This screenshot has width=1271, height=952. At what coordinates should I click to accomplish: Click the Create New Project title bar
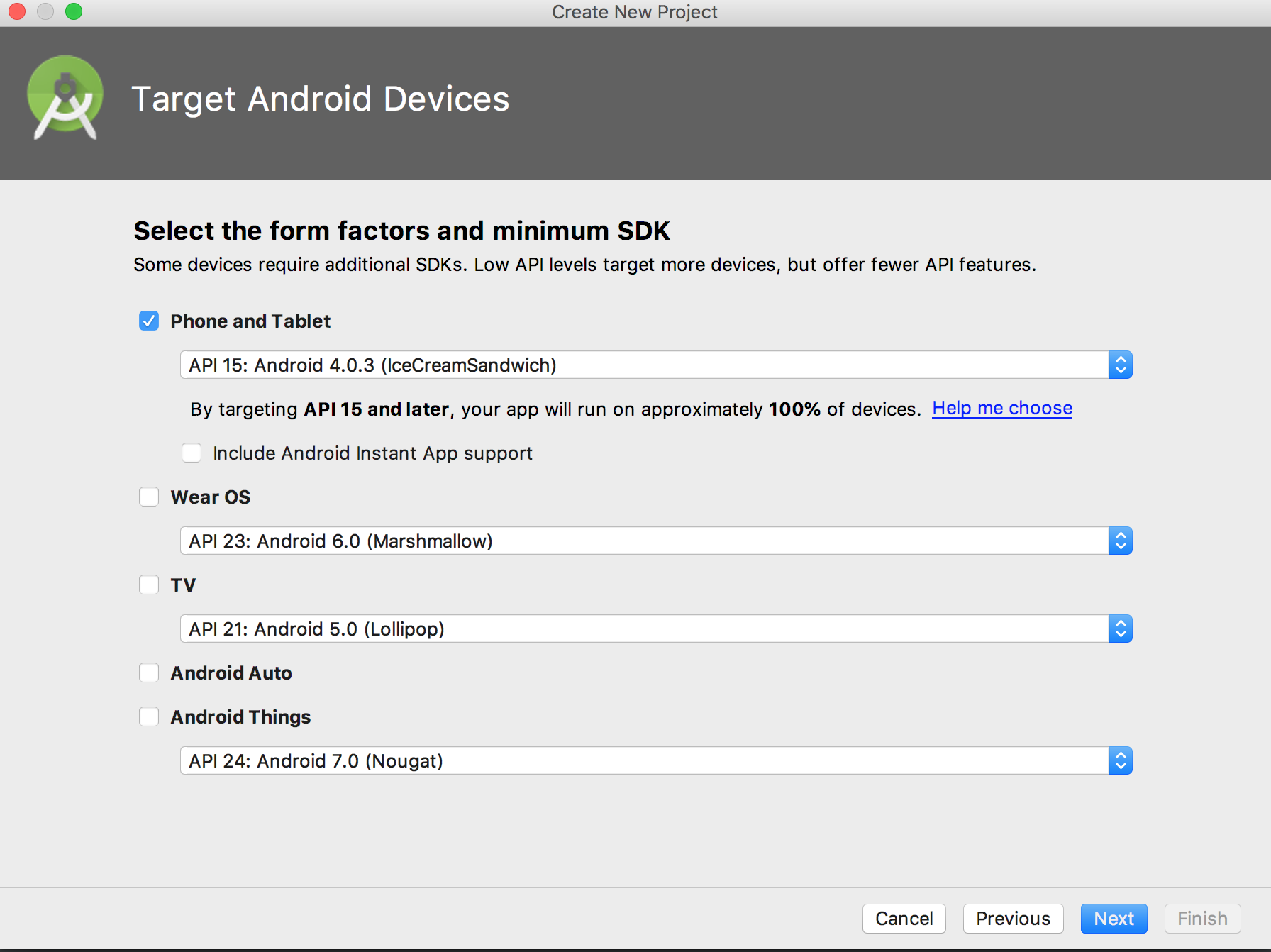click(x=634, y=12)
